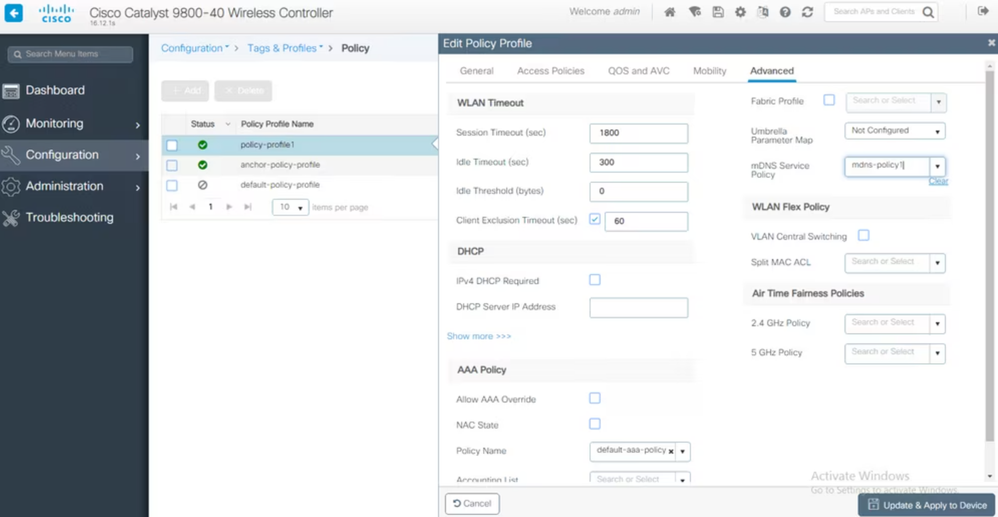The image size is (998, 517).
Task: Go to the first page of the table
Action: tap(173, 207)
